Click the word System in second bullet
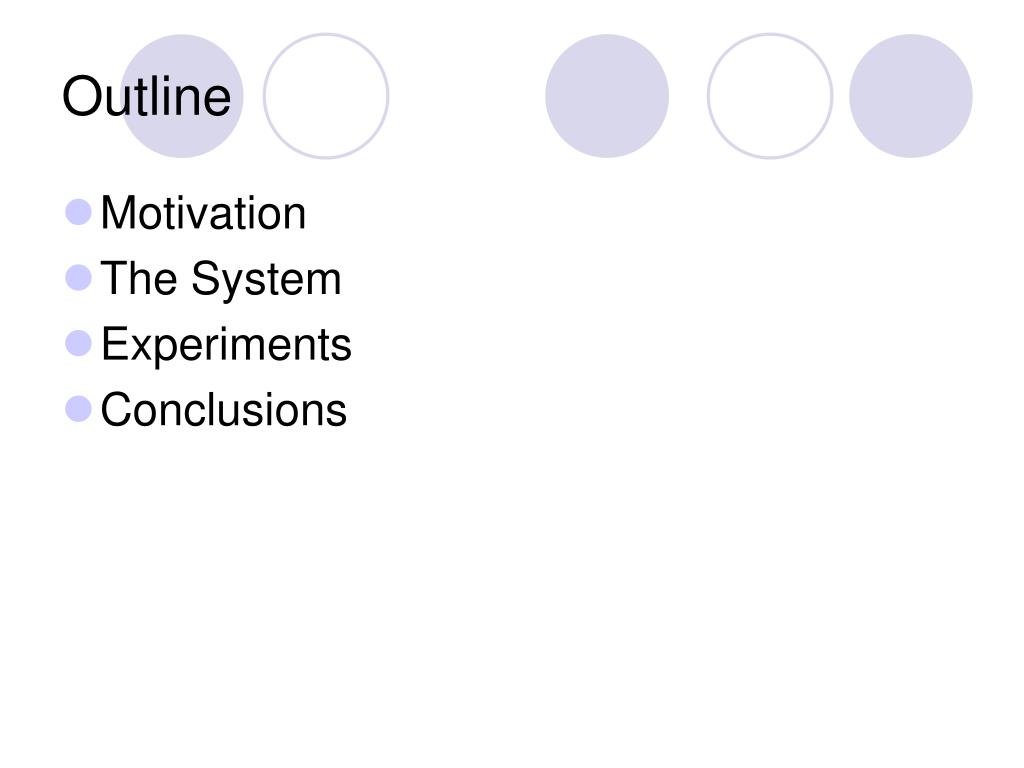 [x=266, y=281]
